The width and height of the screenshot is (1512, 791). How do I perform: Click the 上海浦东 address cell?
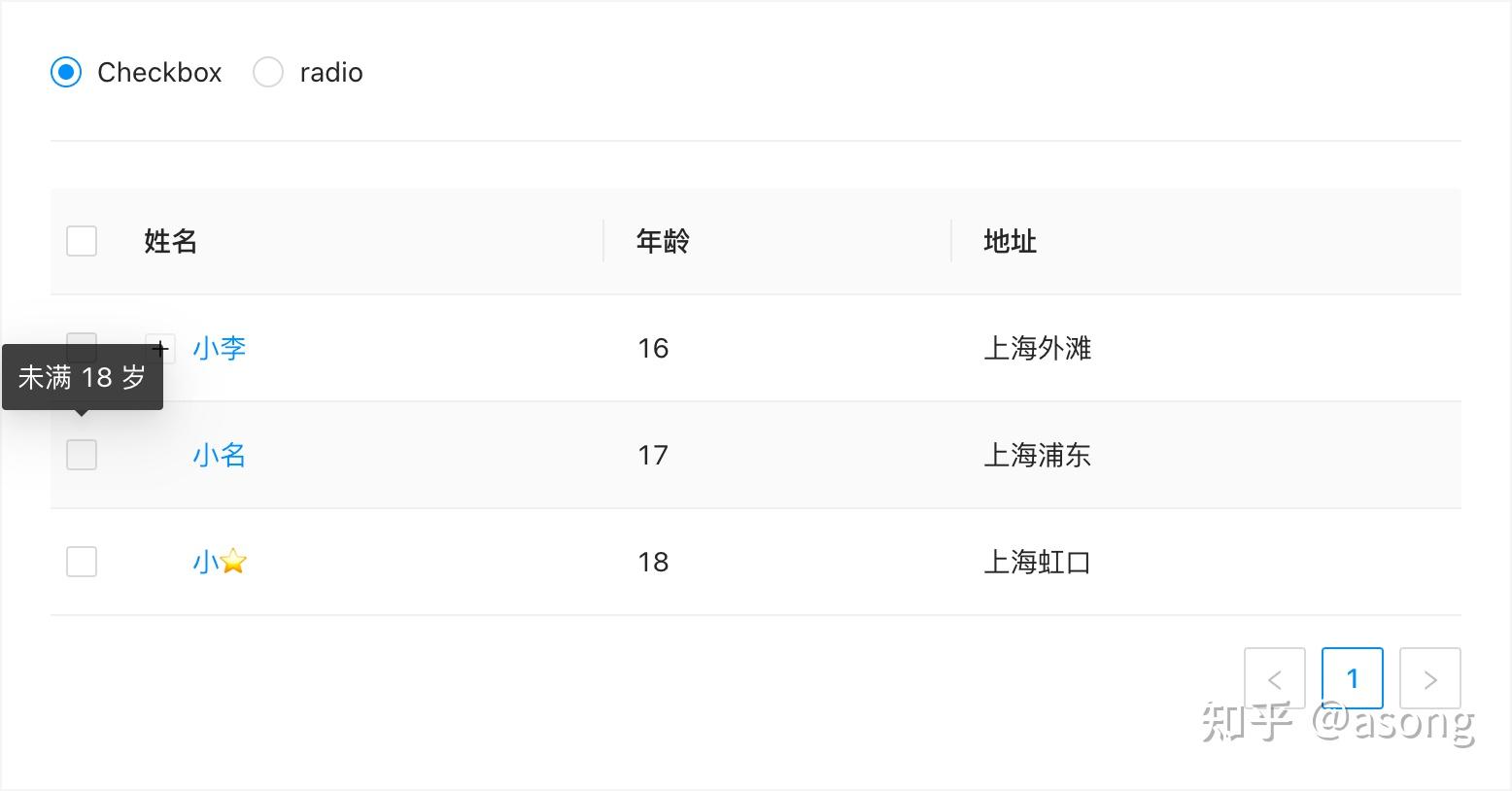tap(1038, 455)
